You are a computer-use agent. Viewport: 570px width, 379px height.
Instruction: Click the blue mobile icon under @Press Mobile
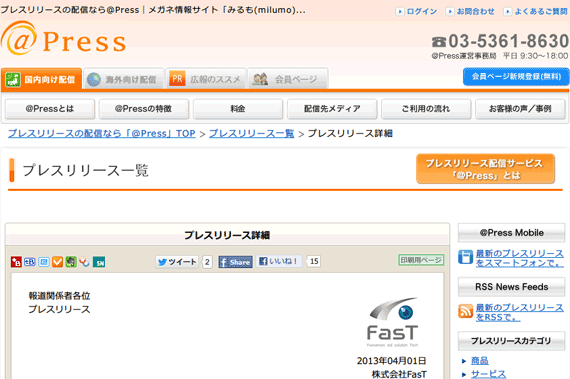(x=465, y=257)
